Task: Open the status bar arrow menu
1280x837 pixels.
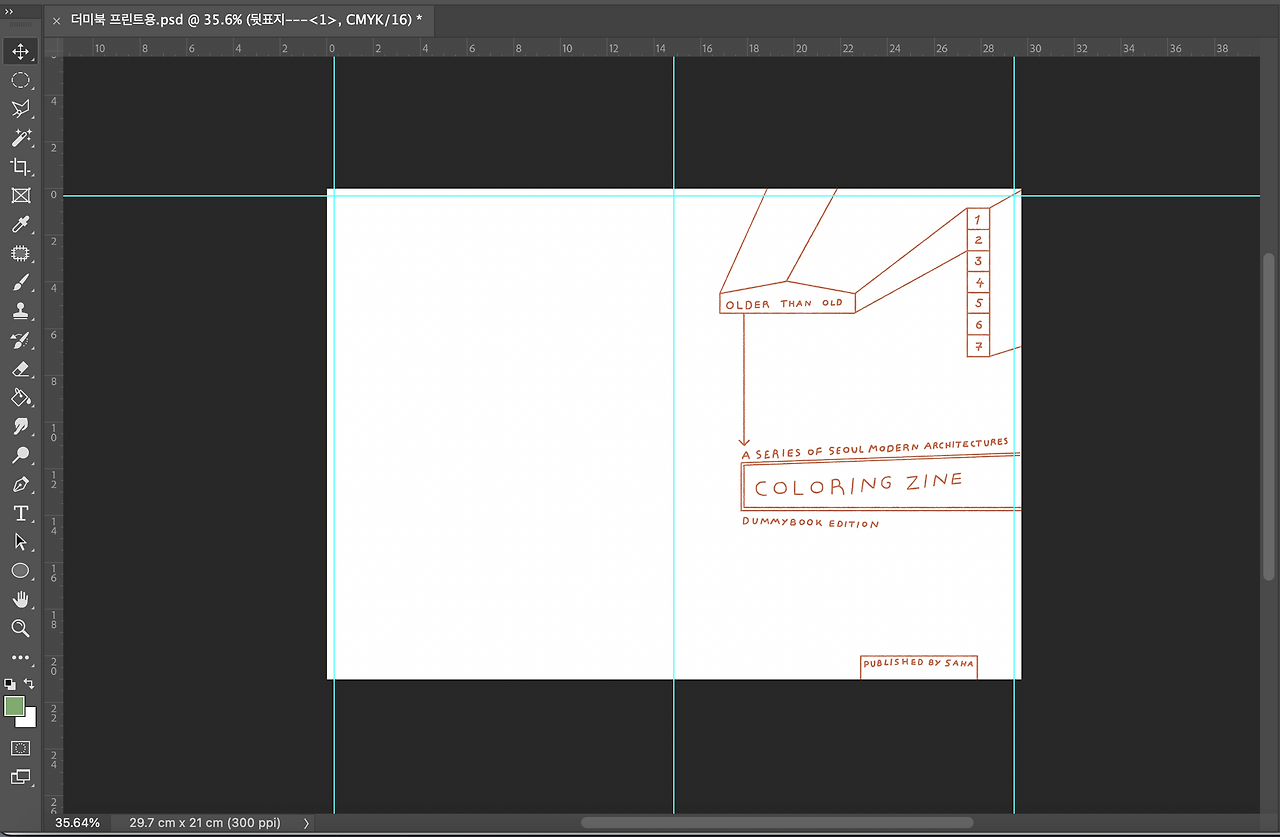Action: pyautogui.click(x=306, y=823)
